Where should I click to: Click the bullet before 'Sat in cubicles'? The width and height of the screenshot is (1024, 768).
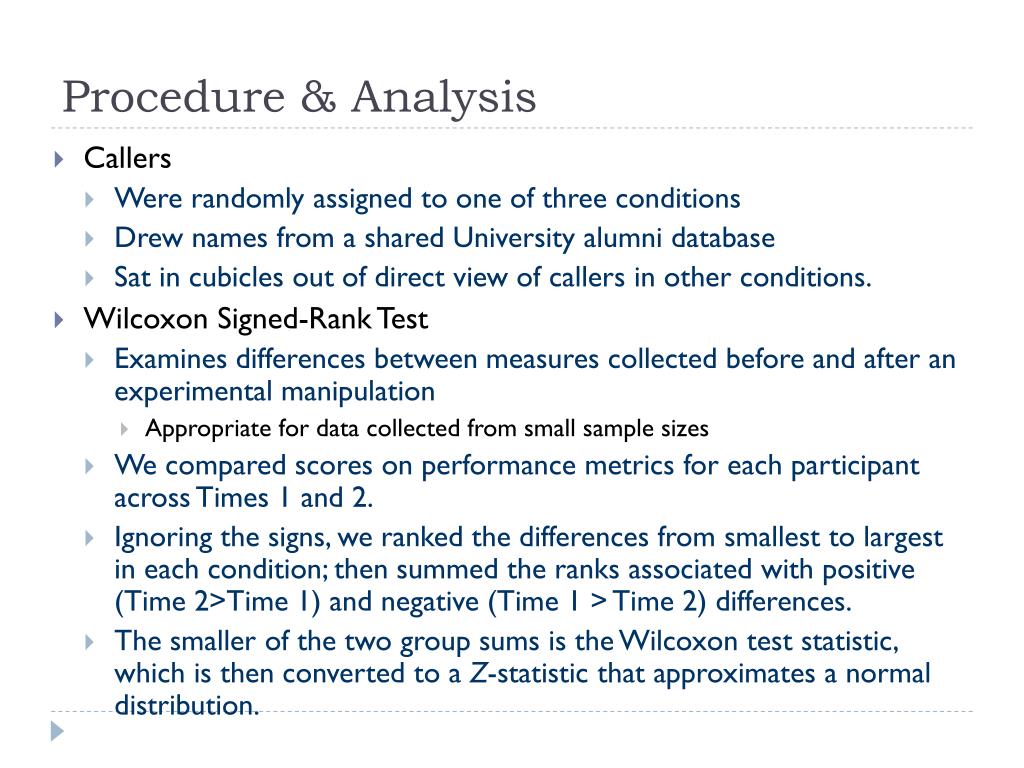tap(89, 278)
